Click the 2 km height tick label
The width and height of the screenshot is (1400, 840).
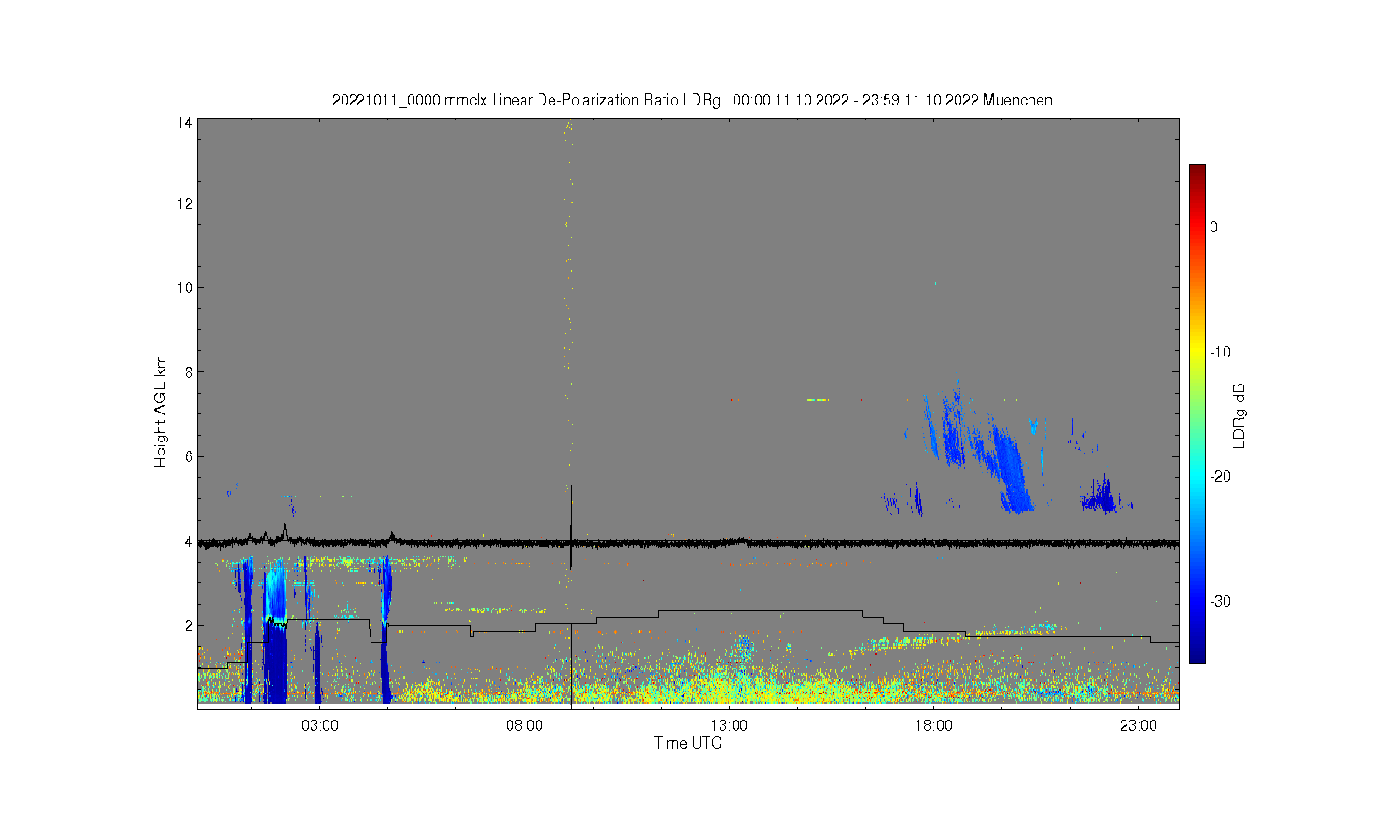coord(189,625)
